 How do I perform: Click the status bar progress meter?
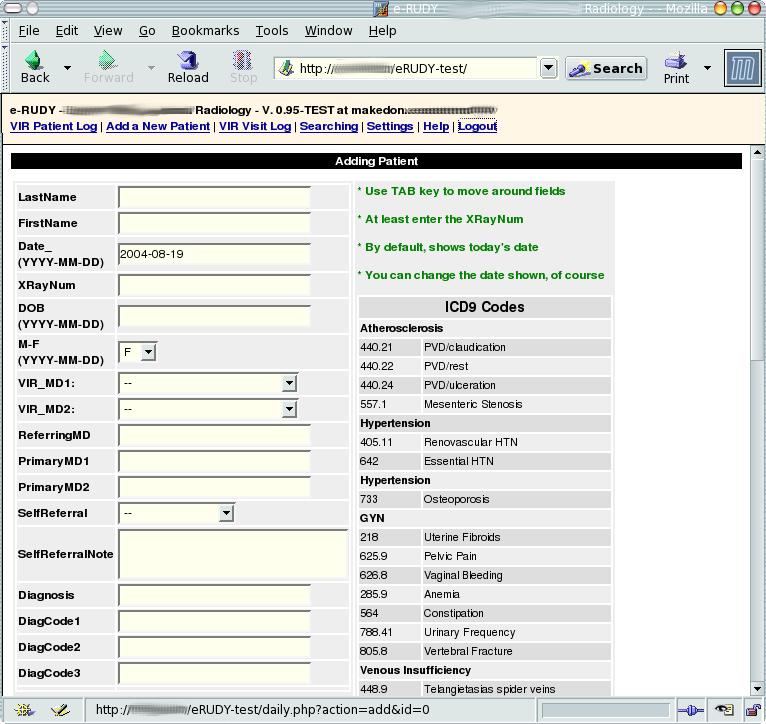tap(605, 710)
